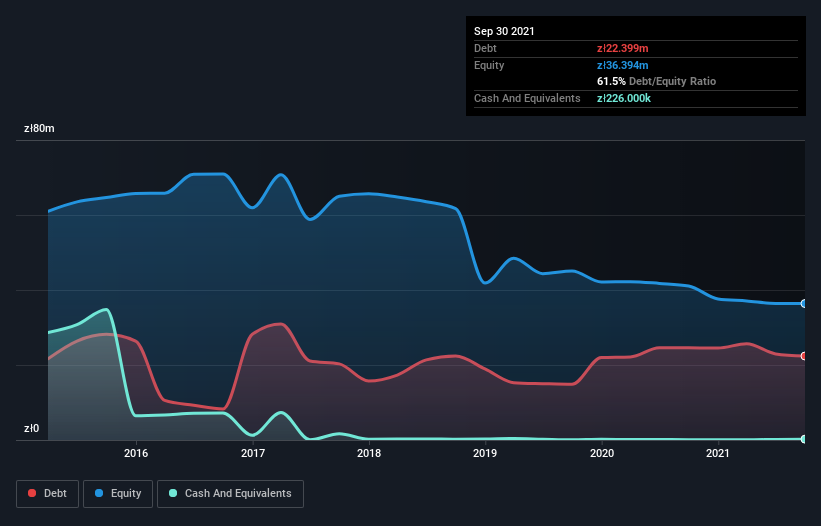Click Cash And Equivalents label in tooltip
821x526 pixels.
pyautogui.click(x=527, y=98)
